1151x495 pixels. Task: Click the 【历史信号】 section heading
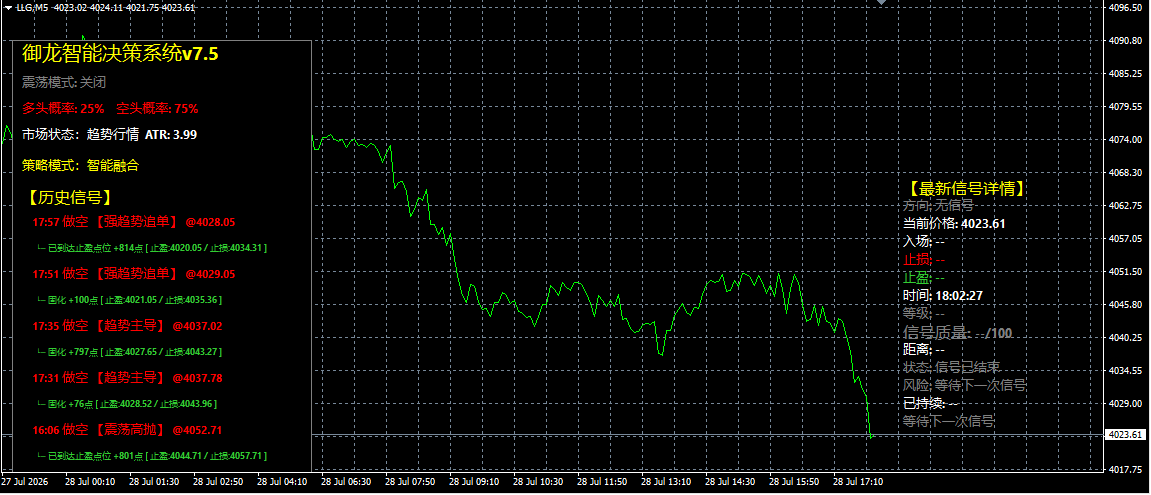[69, 196]
